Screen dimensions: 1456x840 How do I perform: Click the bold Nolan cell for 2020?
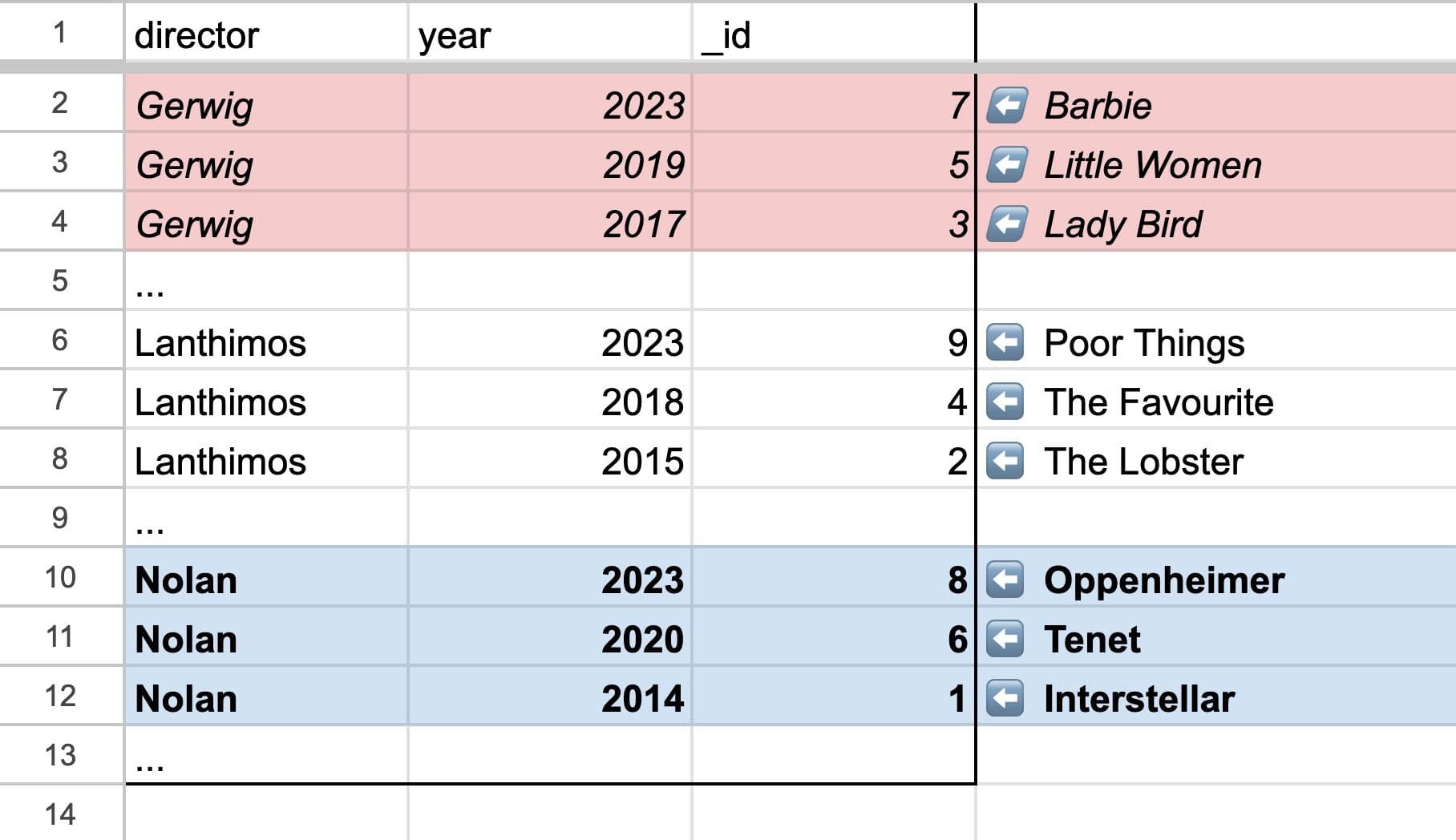265,639
